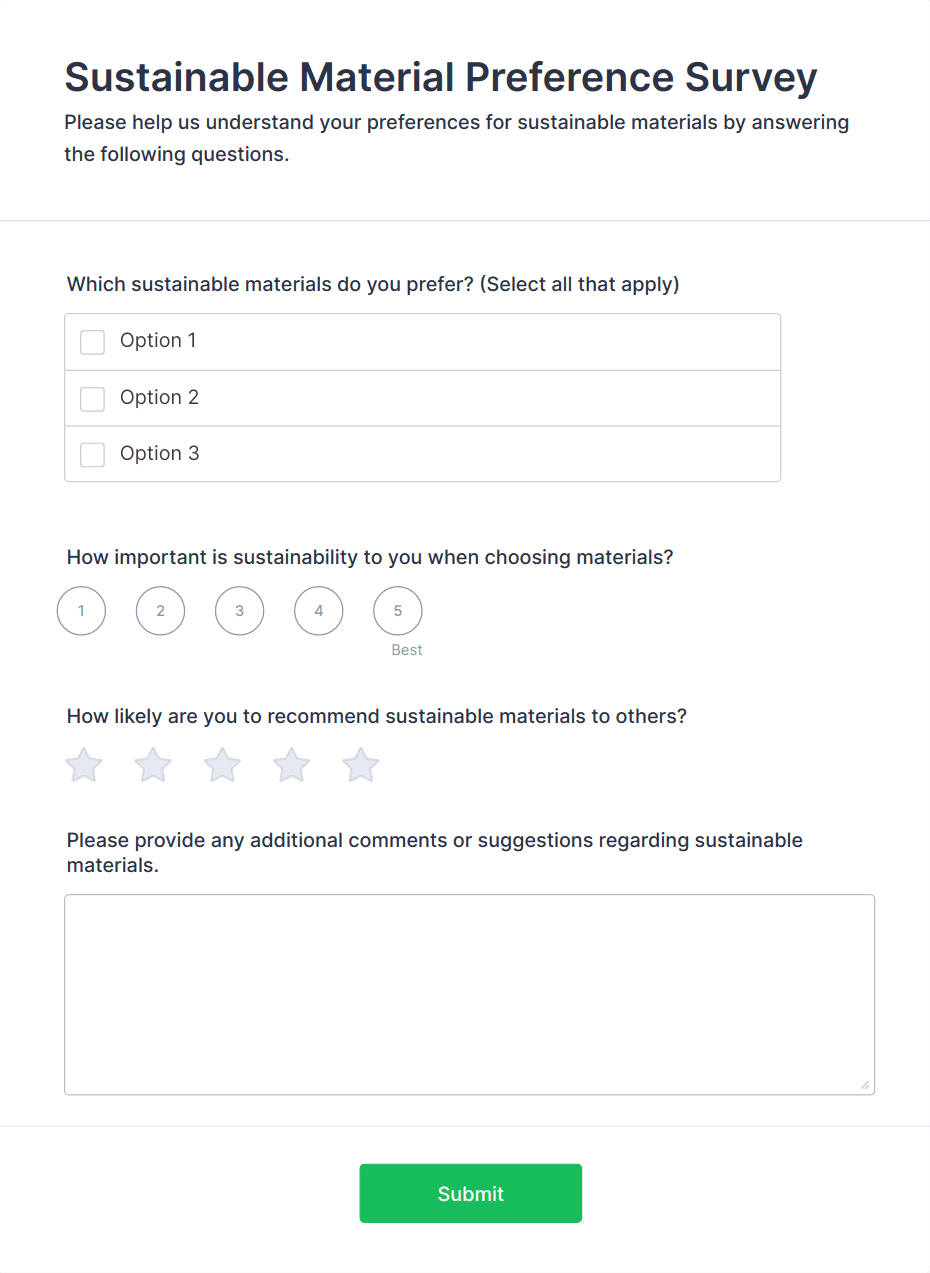The image size is (930, 1273).
Task: Pick importance rating 3 circle
Action: point(239,611)
